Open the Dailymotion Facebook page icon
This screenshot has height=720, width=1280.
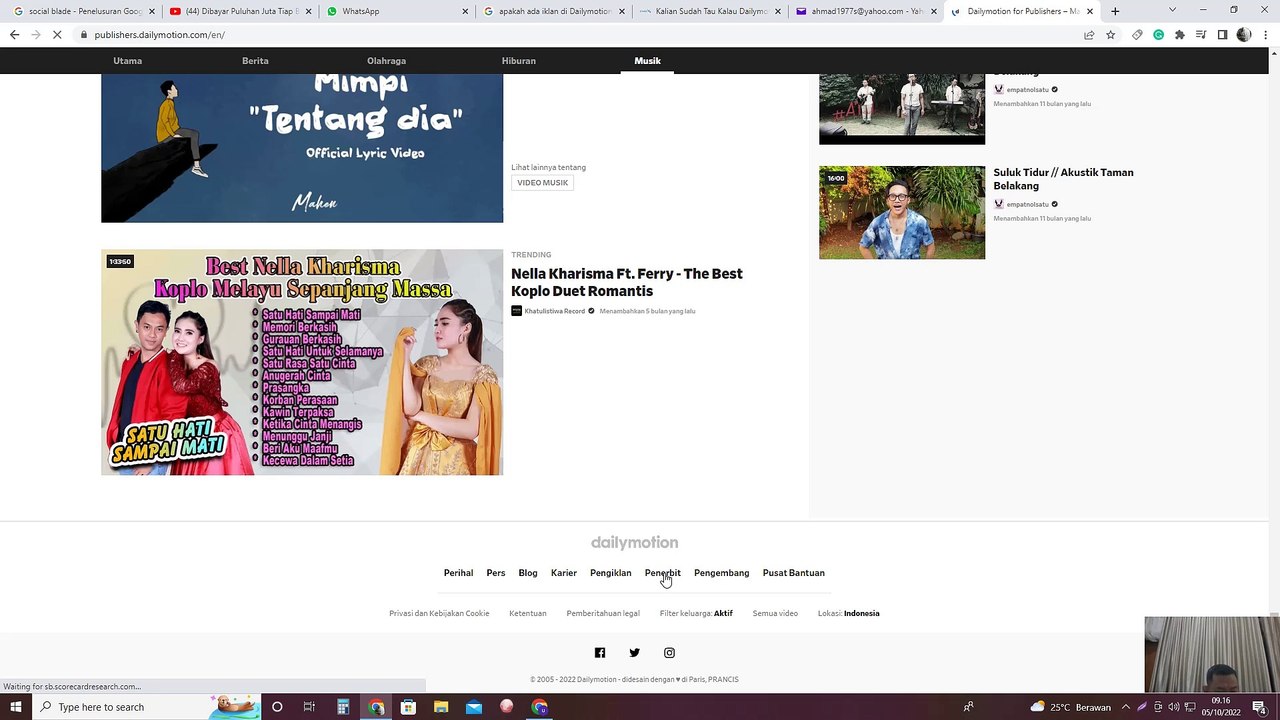click(x=600, y=653)
